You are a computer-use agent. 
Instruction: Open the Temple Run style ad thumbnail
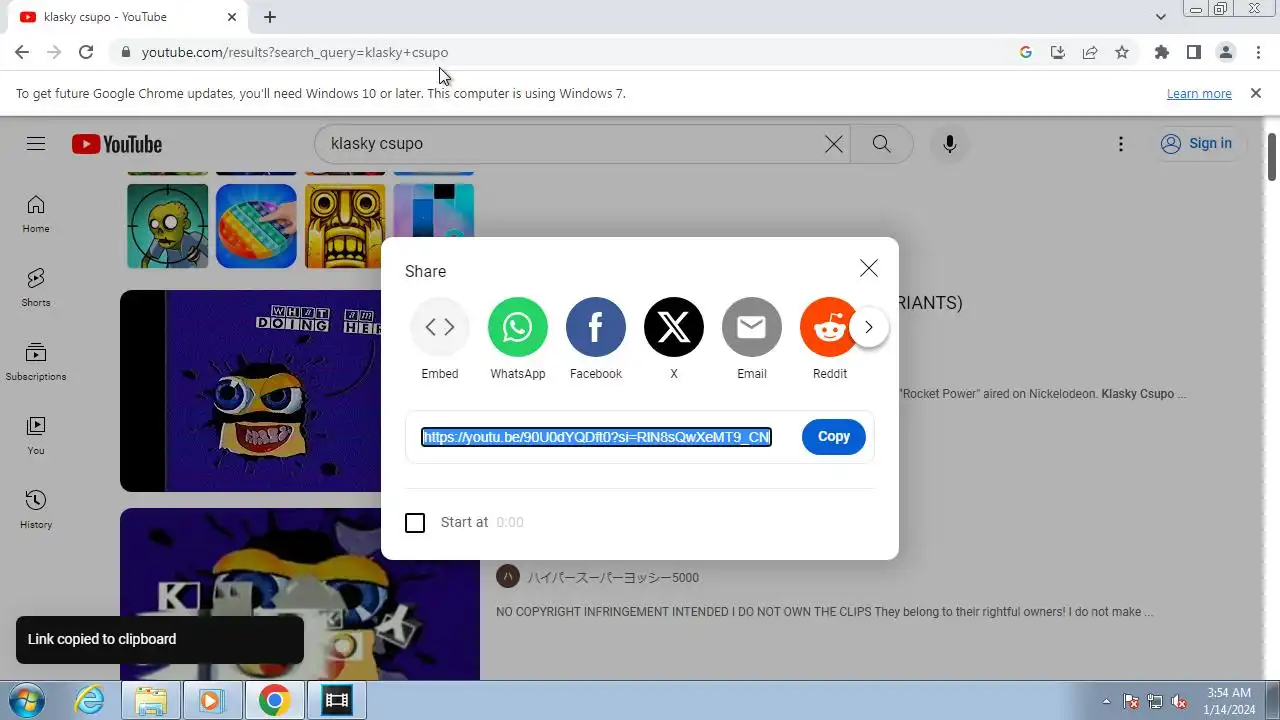[x=345, y=226]
